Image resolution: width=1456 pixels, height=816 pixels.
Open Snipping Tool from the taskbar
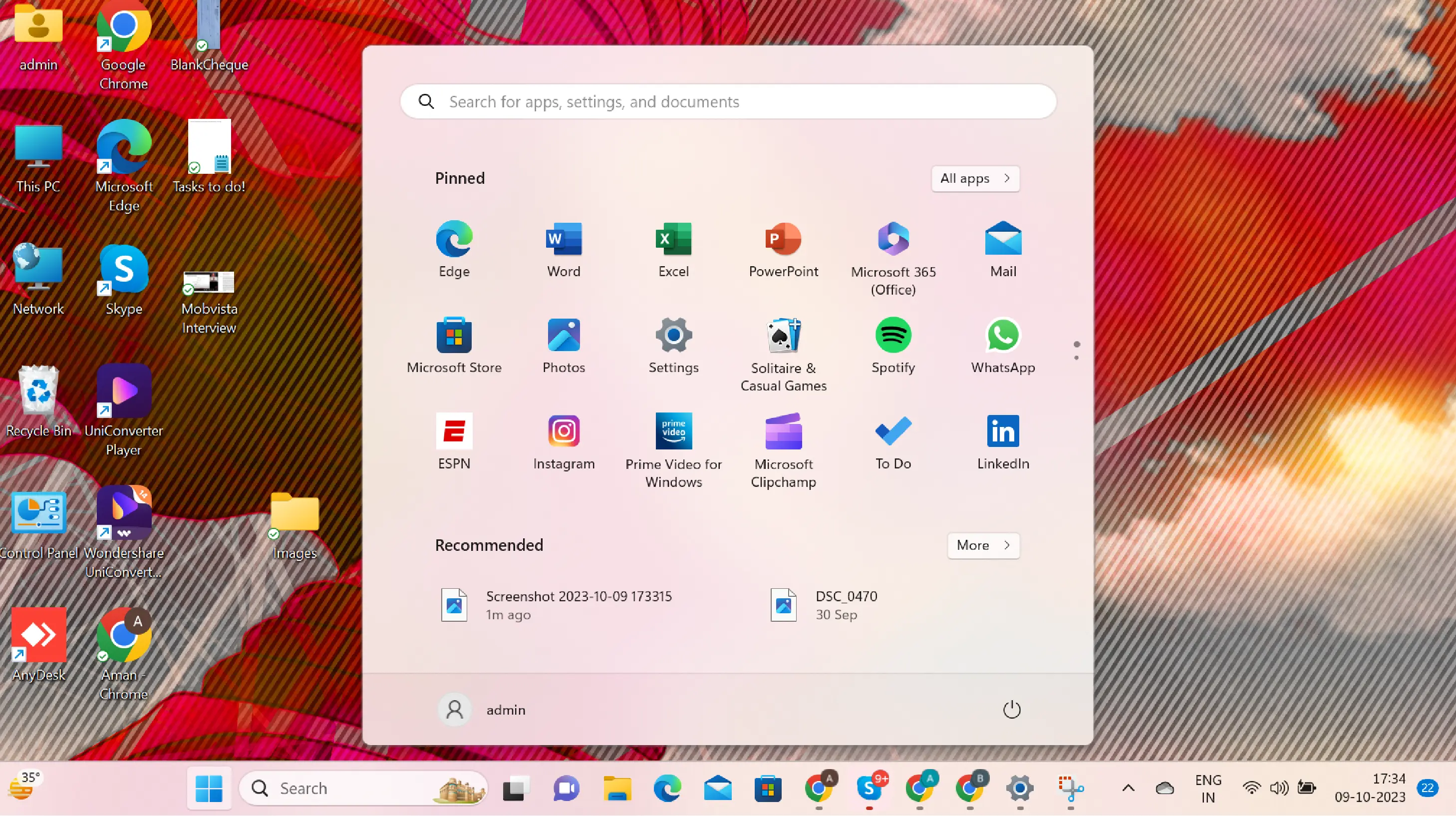click(x=1071, y=789)
